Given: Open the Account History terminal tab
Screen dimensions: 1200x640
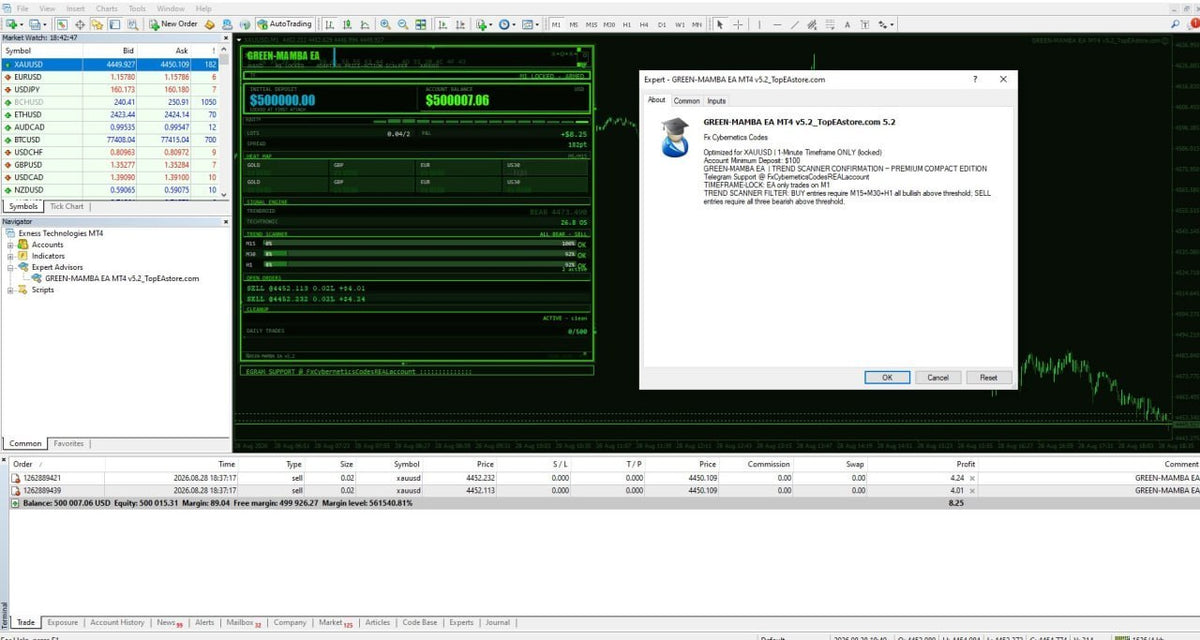Looking at the screenshot, I should (117, 622).
